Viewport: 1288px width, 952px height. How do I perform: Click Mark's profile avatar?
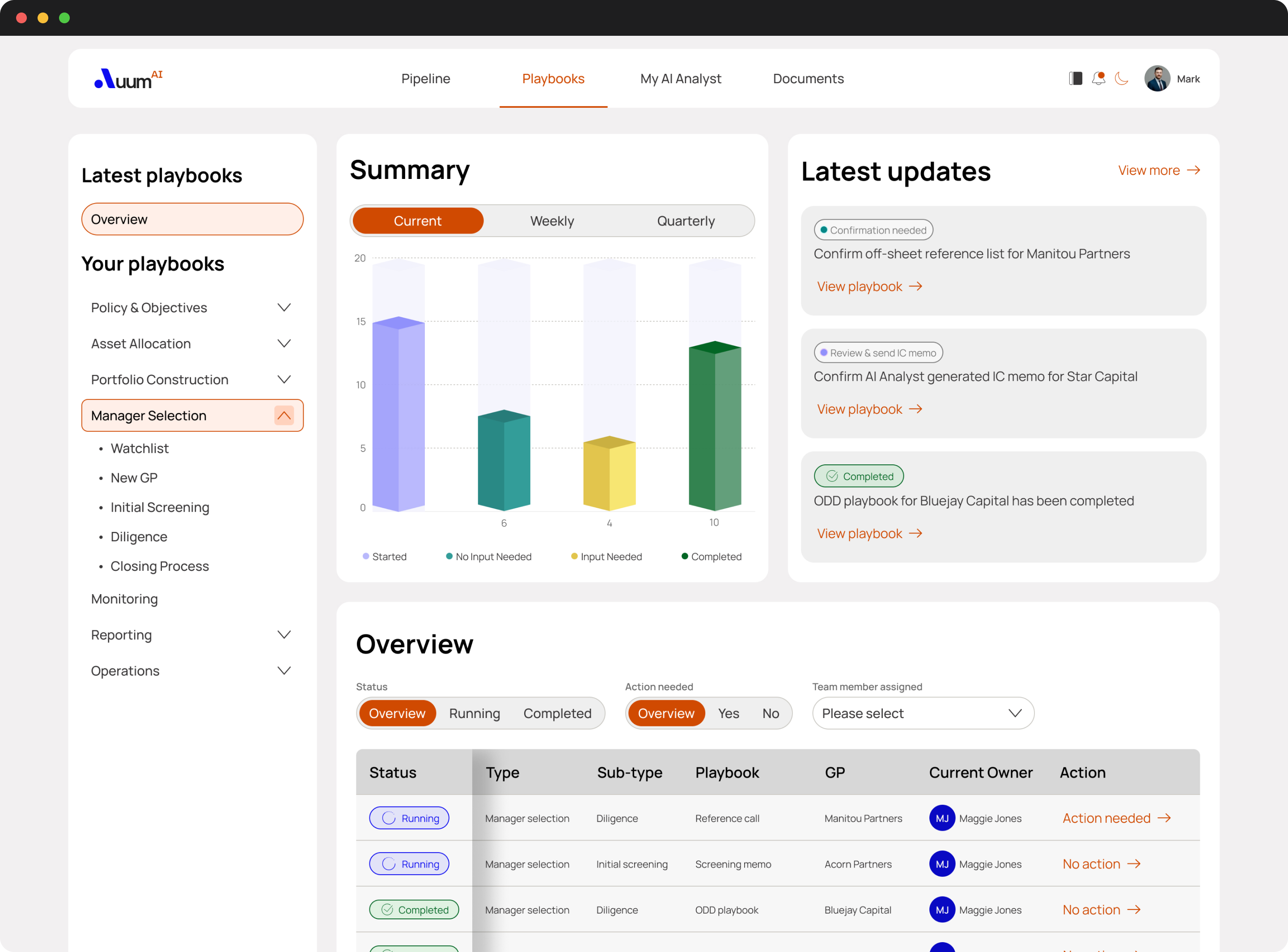pos(1157,78)
